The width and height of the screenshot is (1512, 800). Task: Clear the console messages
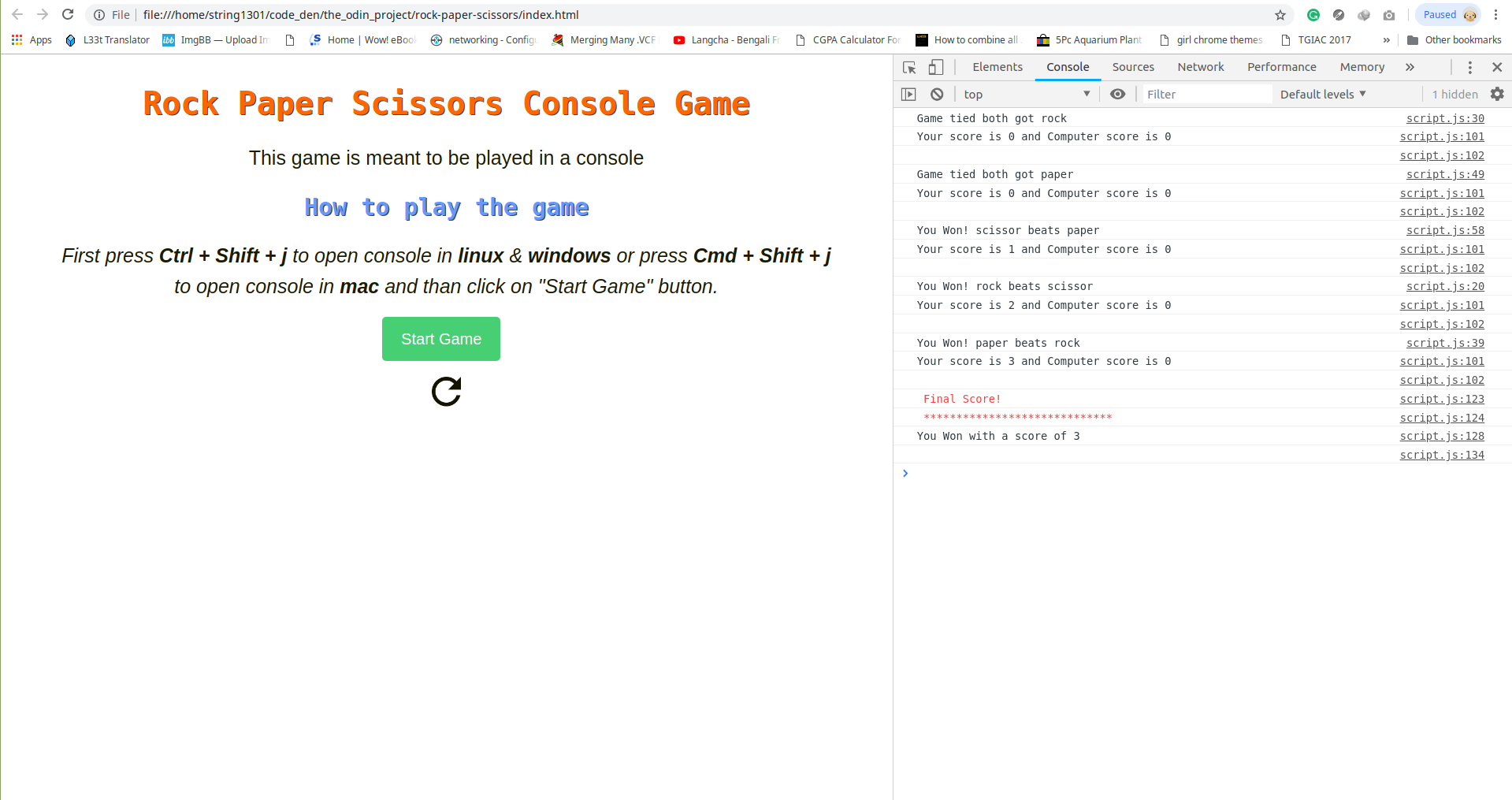click(x=937, y=94)
